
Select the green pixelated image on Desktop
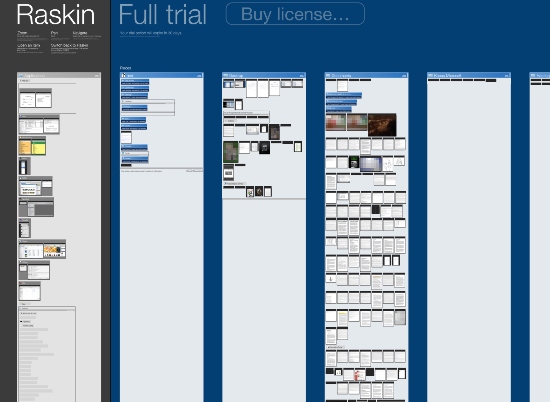pos(231,152)
